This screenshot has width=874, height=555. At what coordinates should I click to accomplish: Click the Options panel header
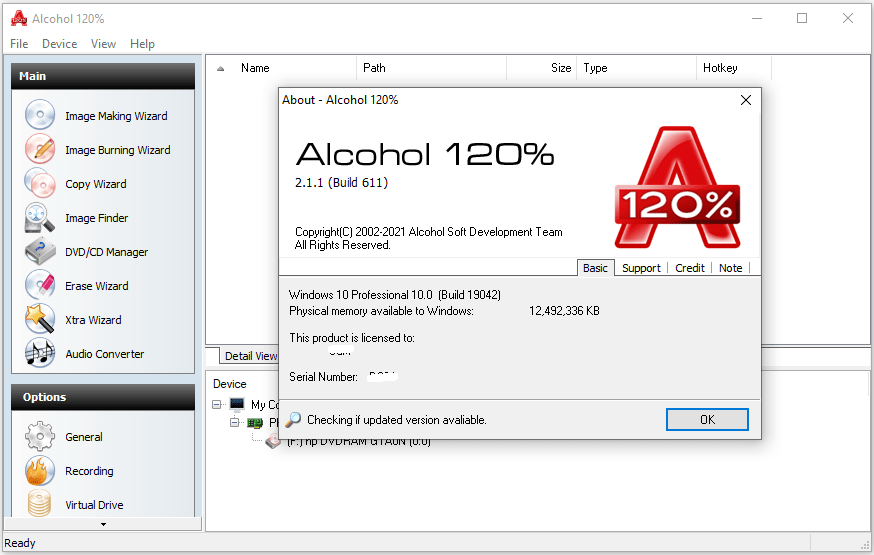[103, 397]
